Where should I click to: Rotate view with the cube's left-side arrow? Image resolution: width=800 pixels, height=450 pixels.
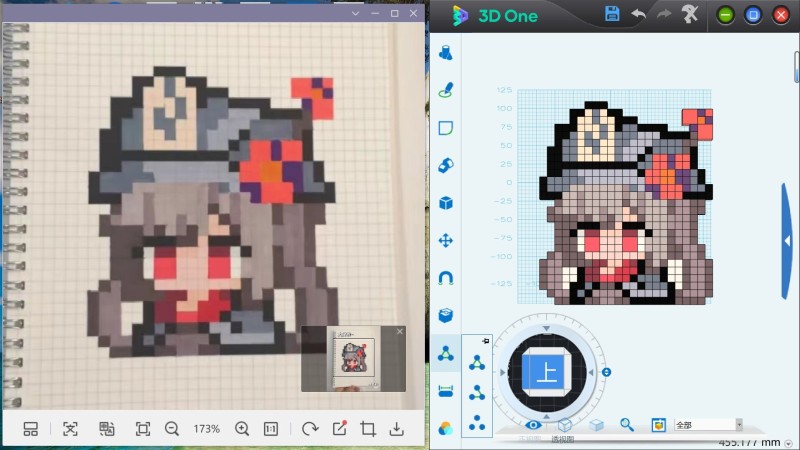pyautogui.click(x=503, y=372)
